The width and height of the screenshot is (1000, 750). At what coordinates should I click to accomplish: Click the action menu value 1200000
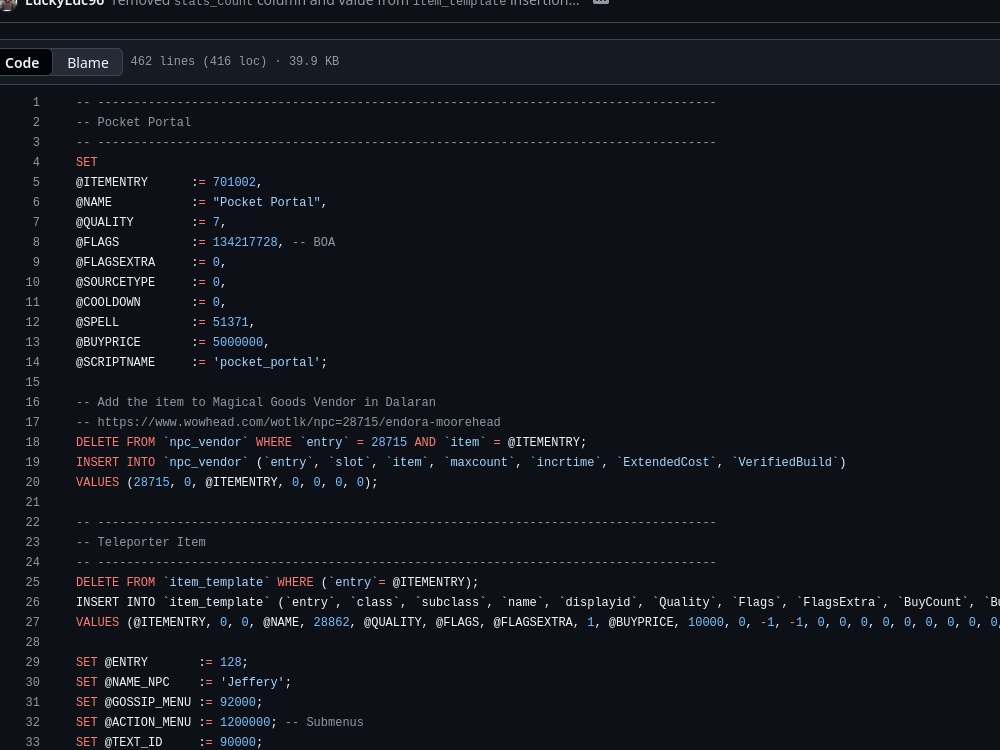point(245,722)
